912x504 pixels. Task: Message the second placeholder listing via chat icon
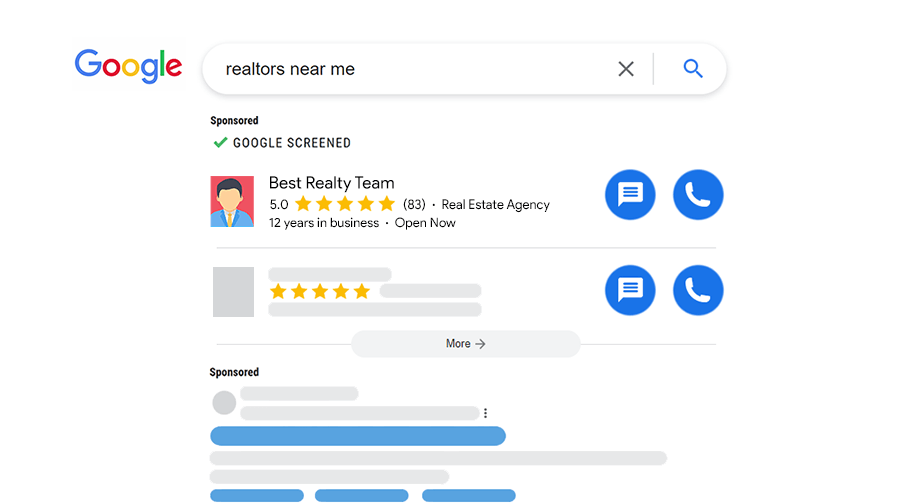pyautogui.click(x=630, y=290)
